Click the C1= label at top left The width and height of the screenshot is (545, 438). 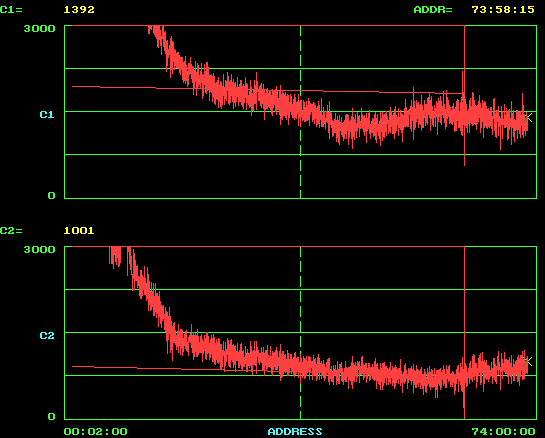coord(11,10)
